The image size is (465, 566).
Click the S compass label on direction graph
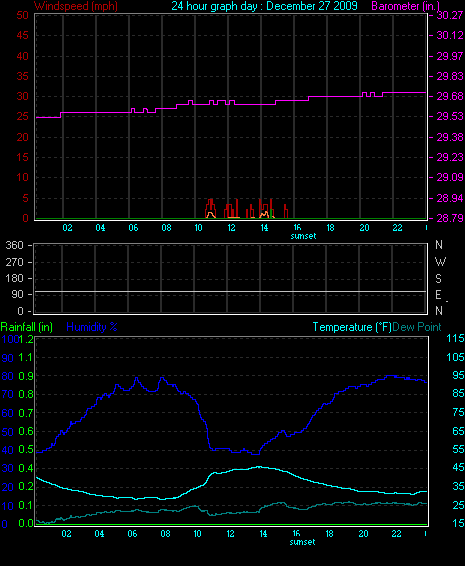pyautogui.click(x=438, y=278)
